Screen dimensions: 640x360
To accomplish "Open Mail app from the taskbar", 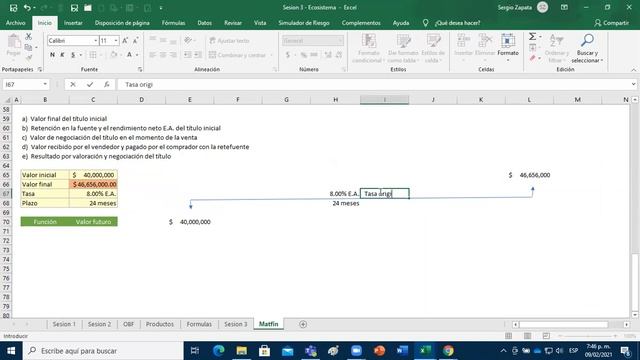I will [287, 351].
